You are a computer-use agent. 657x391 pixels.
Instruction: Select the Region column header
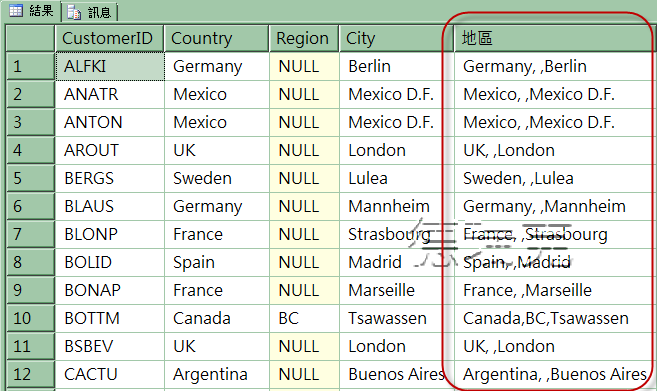point(304,39)
